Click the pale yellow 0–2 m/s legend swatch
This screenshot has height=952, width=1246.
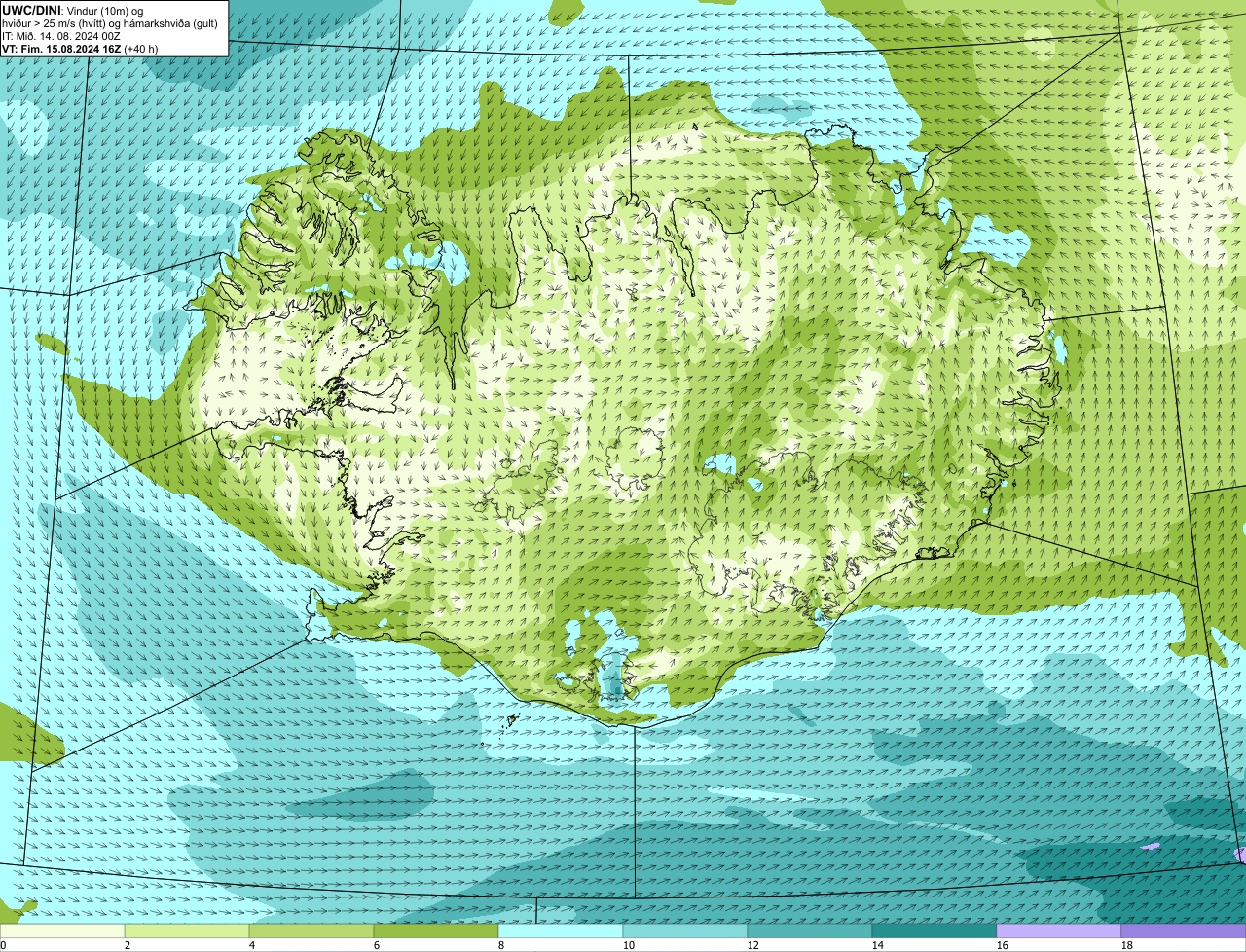(62, 931)
